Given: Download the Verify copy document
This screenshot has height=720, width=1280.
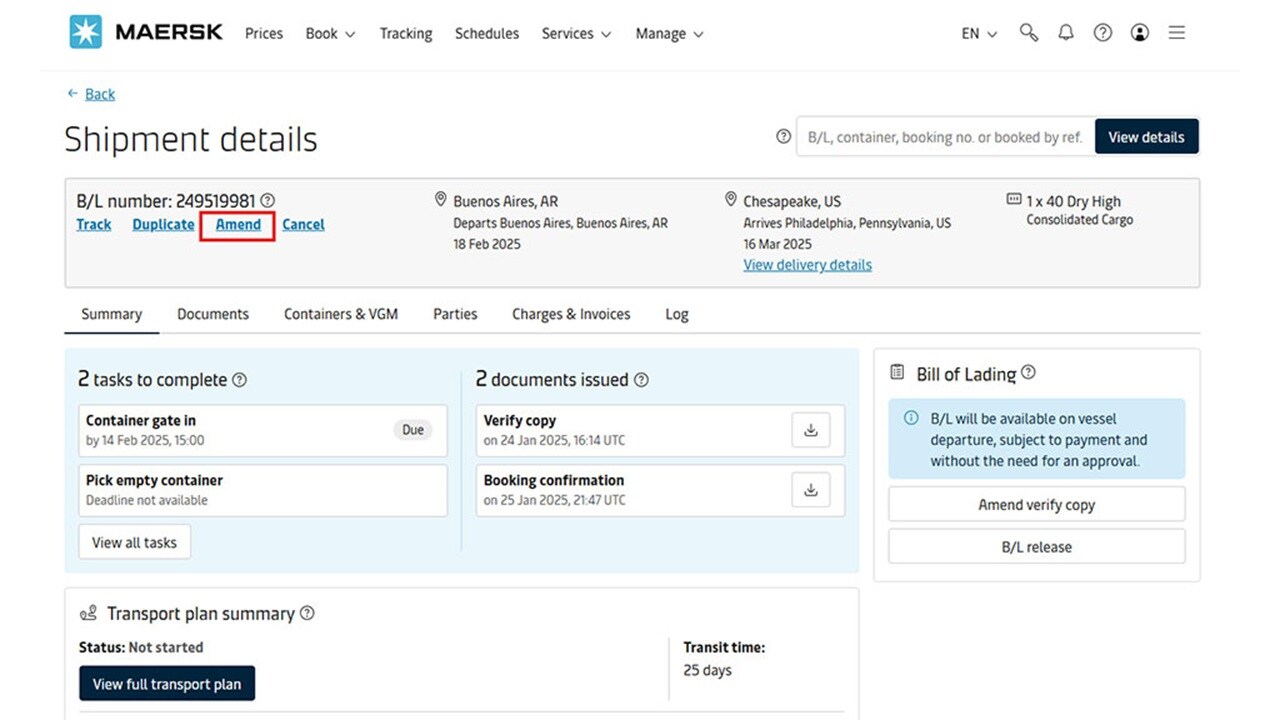Looking at the screenshot, I should [811, 429].
